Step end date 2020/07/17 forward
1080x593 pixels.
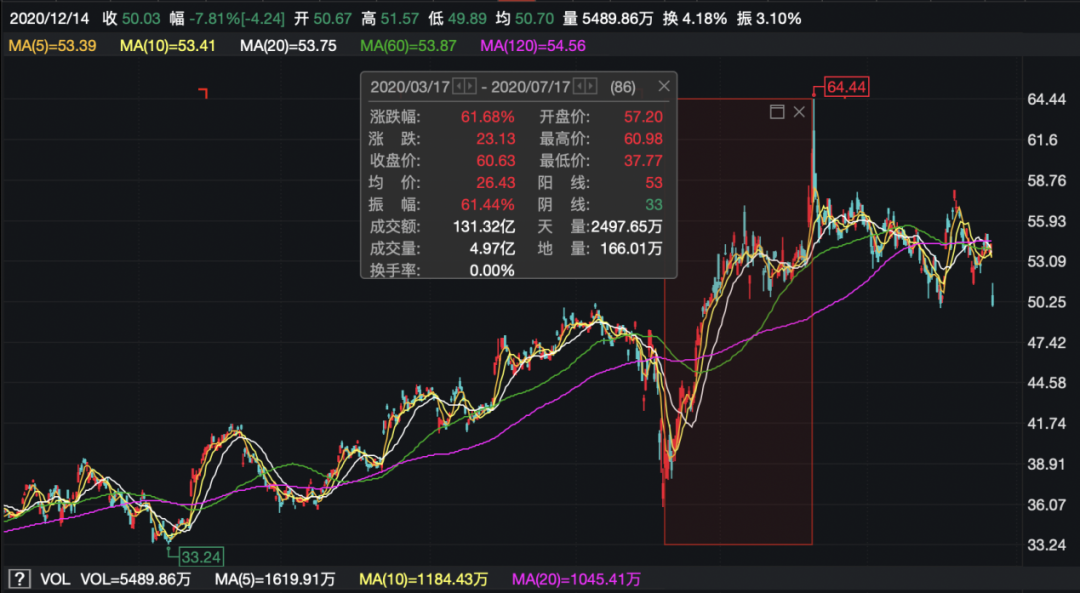592,86
